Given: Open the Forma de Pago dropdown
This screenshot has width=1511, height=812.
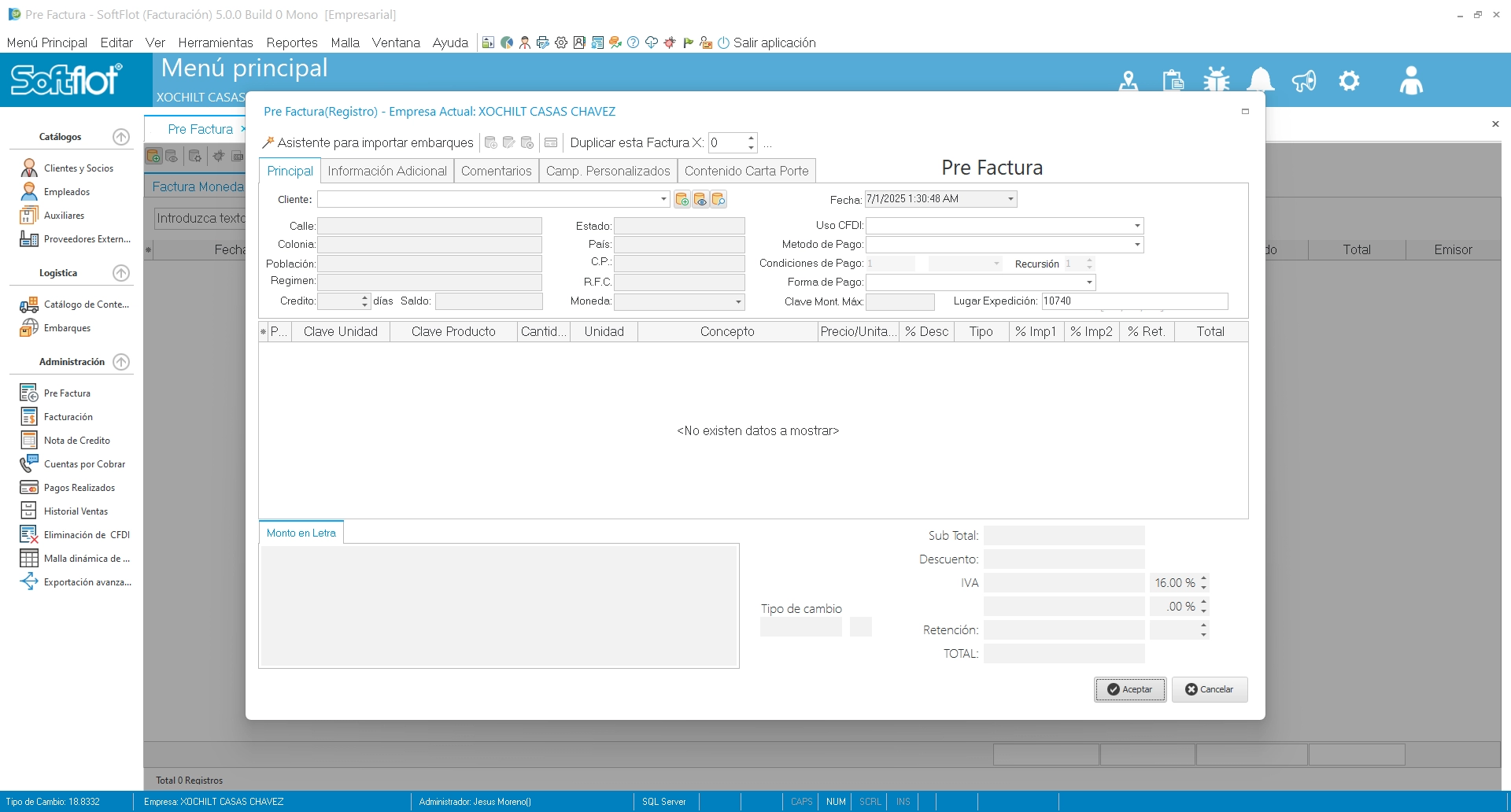Looking at the screenshot, I should (1089, 282).
